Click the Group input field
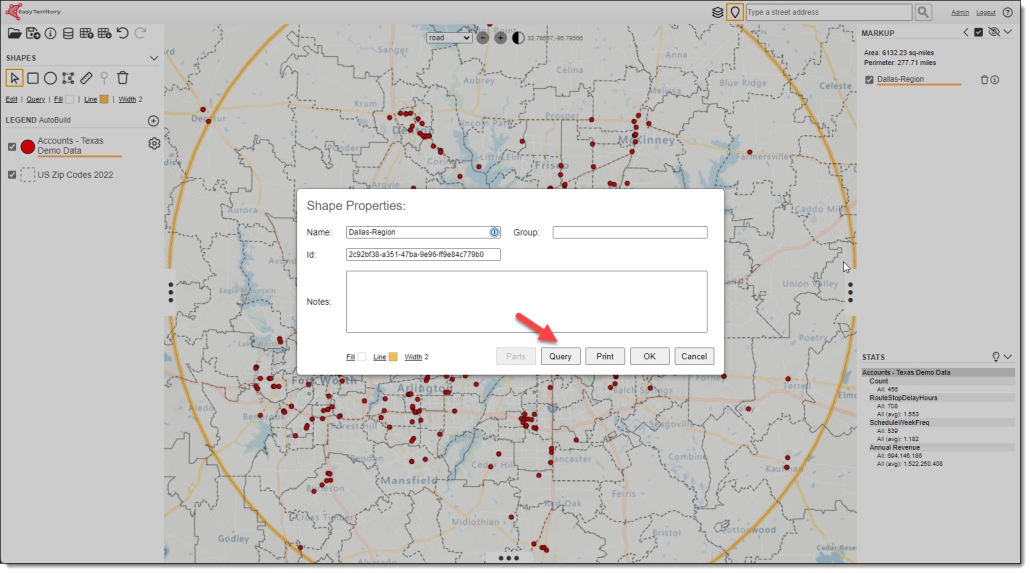 [630, 233]
